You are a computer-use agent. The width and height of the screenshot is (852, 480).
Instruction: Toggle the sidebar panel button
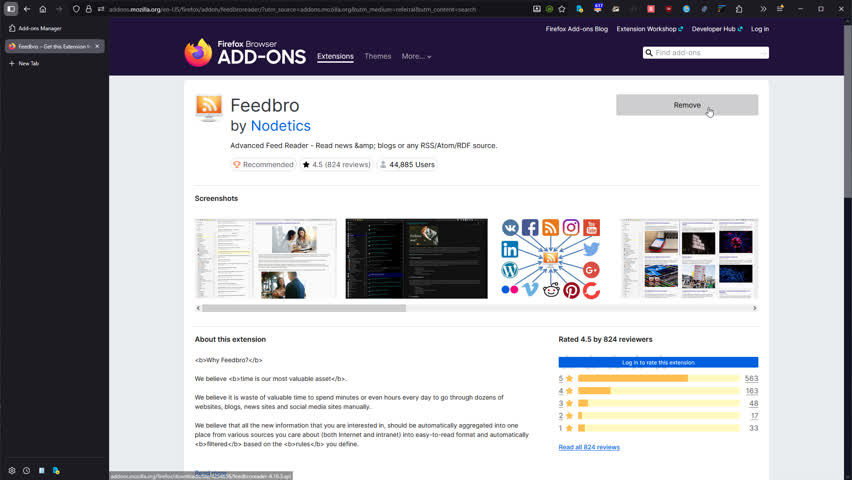11,9
